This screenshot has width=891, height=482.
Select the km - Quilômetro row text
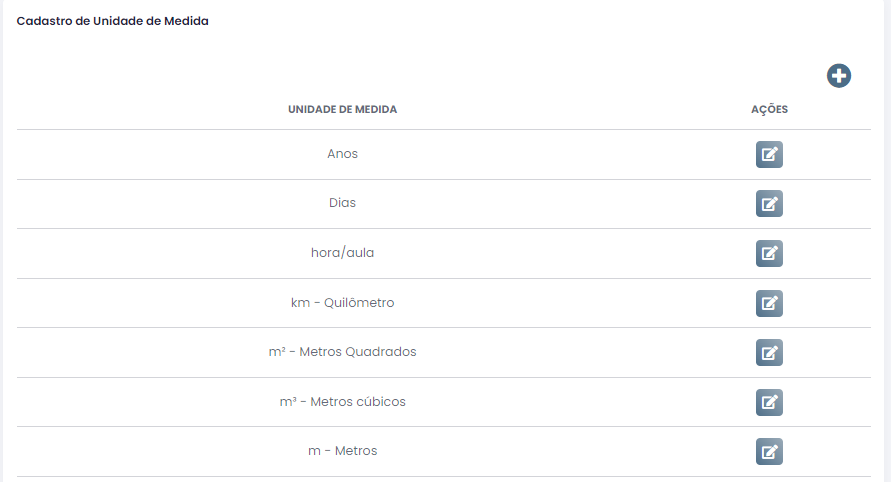coord(343,302)
